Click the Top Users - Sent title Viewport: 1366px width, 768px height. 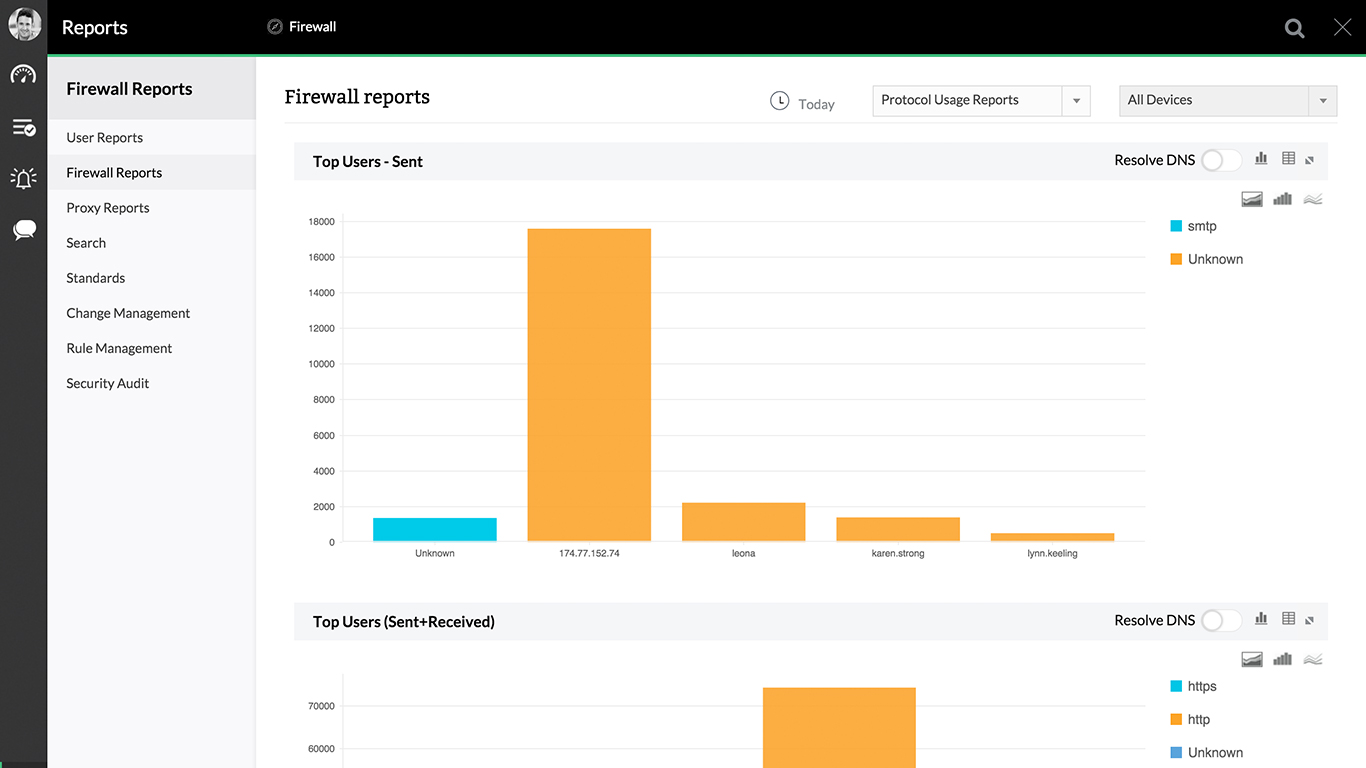[x=368, y=161]
